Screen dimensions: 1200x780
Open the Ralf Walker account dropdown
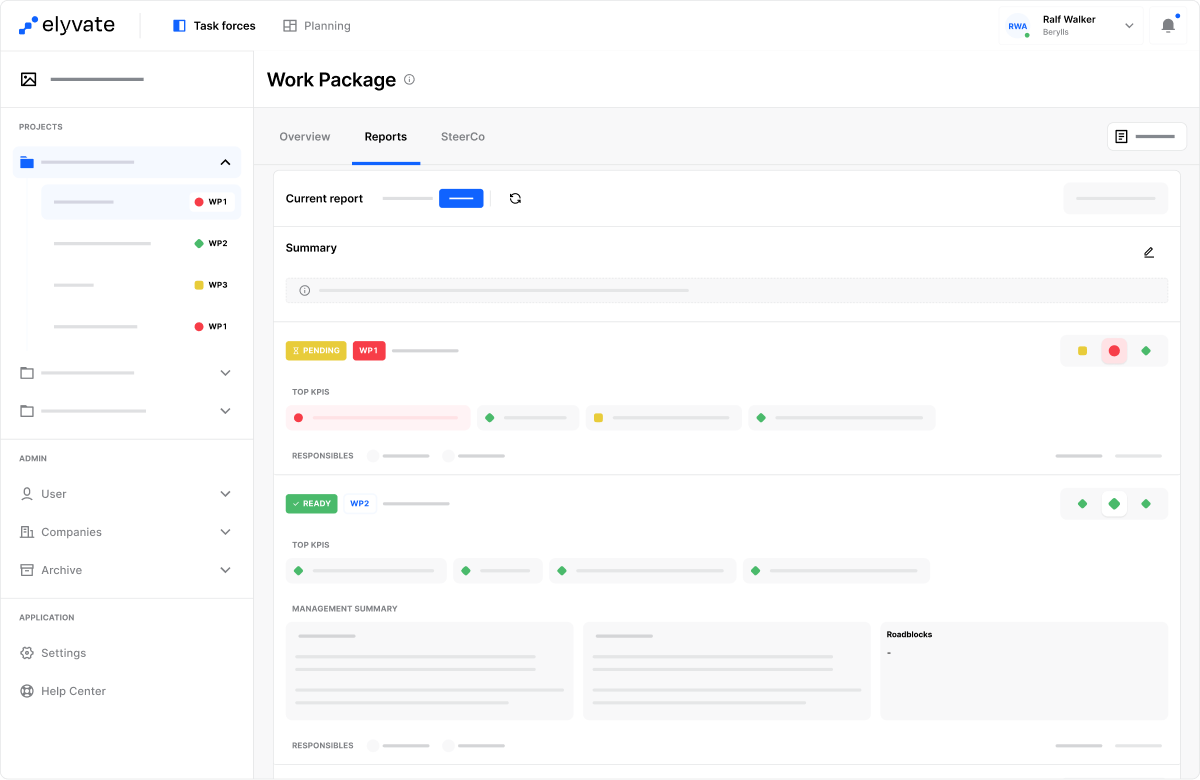[1071, 26]
